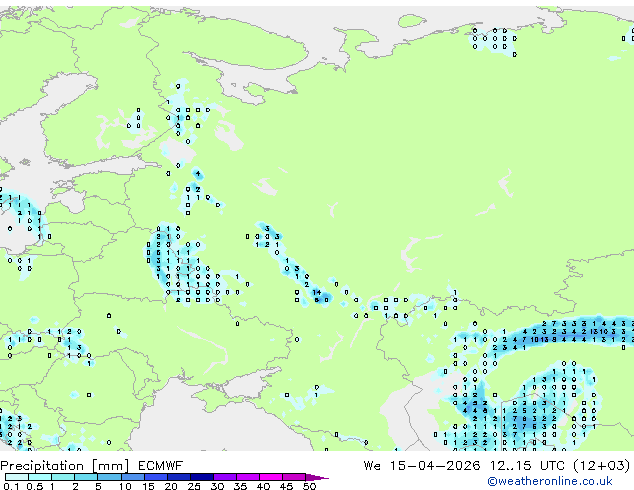The image size is (634, 490).
Task: Click the '35' legend scale label
Action: (x=240, y=486)
